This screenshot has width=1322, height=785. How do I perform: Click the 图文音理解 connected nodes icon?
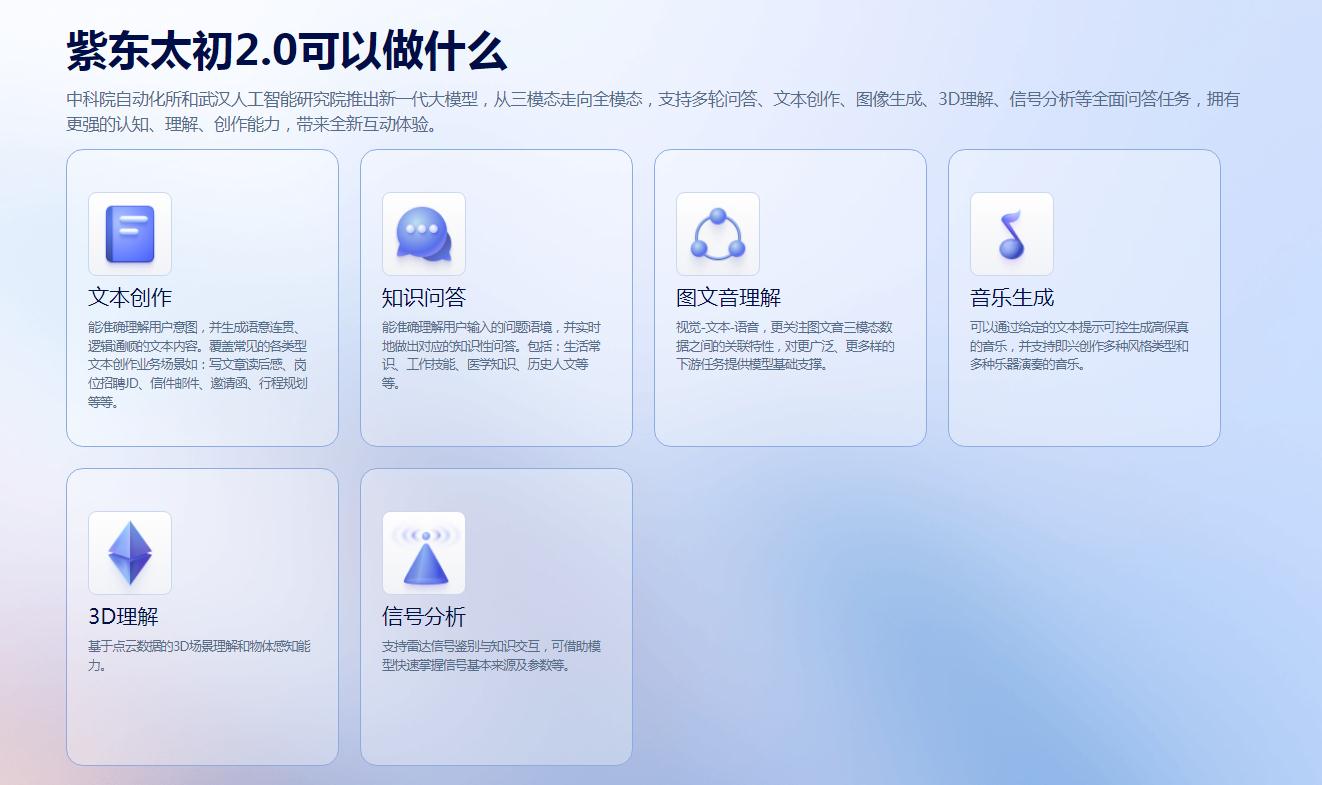tap(718, 234)
